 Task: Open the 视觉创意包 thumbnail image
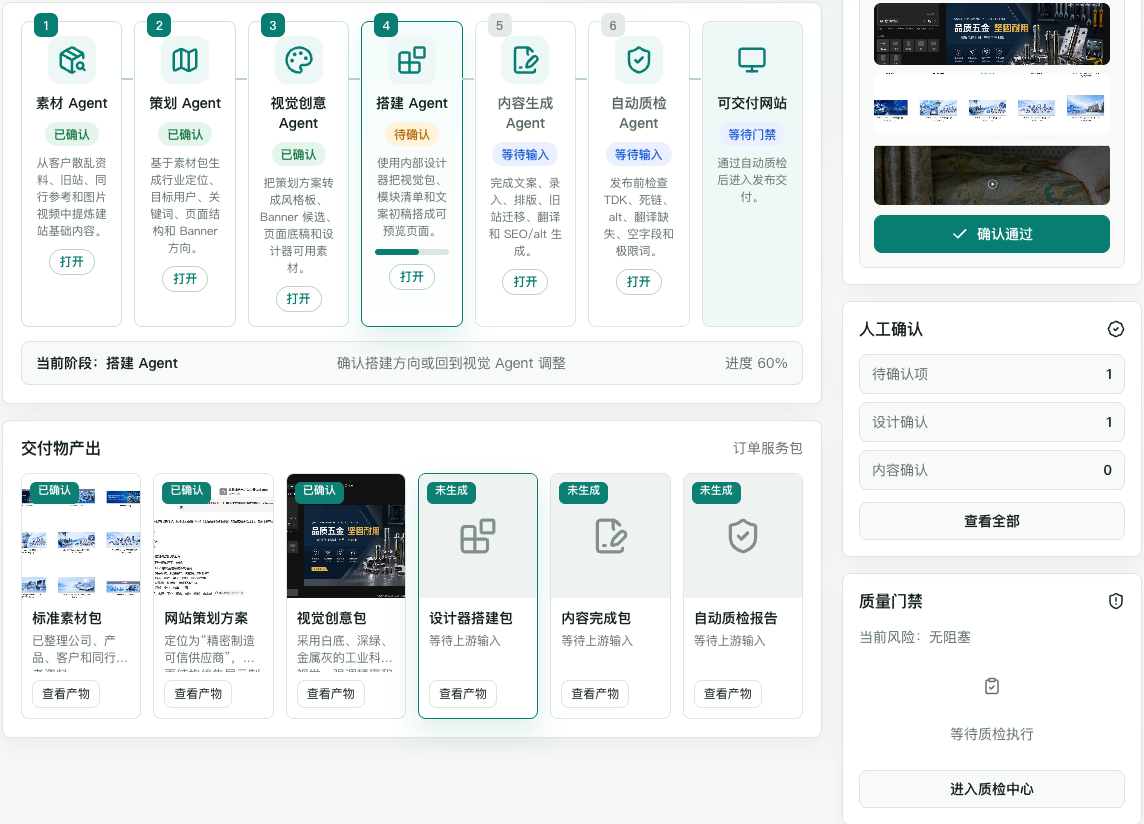346,536
